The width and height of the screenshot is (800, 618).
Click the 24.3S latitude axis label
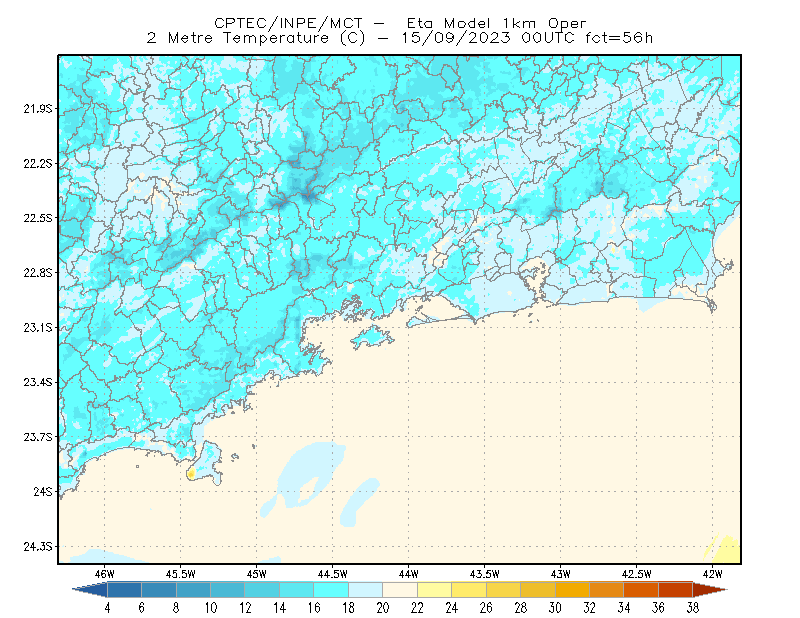[38, 547]
